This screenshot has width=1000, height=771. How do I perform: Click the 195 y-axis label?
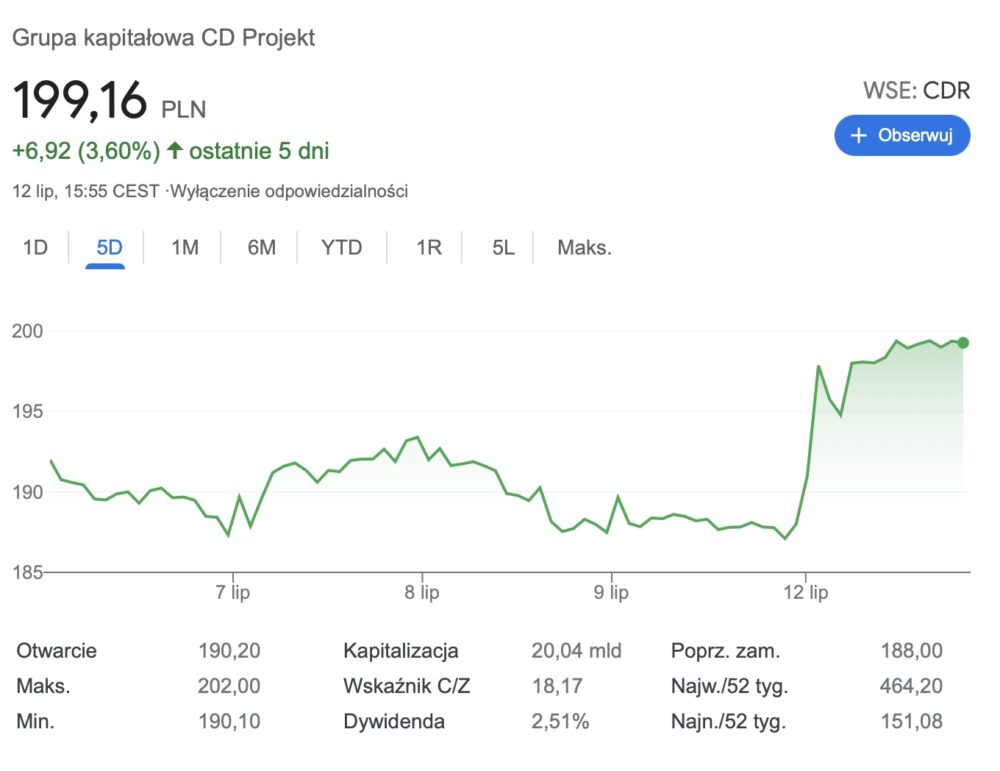(x=27, y=411)
